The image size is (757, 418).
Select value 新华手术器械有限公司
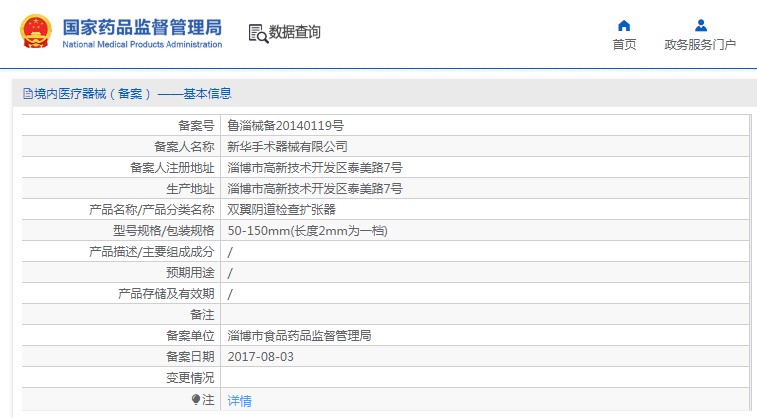coord(287,147)
